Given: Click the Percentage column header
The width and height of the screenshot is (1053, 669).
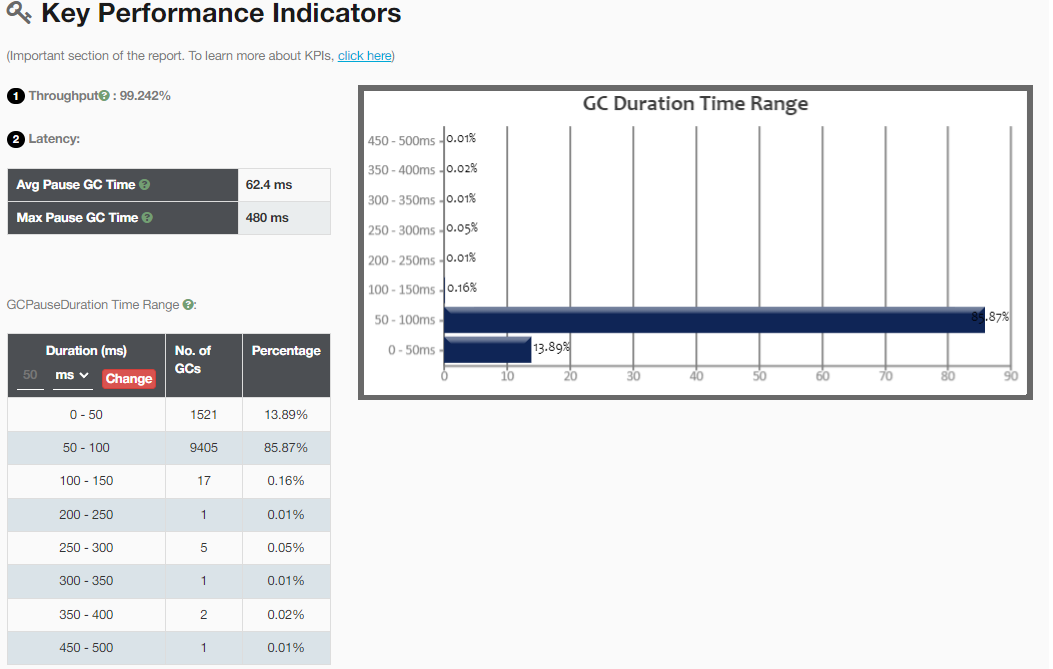Looking at the screenshot, I should tap(286, 351).
